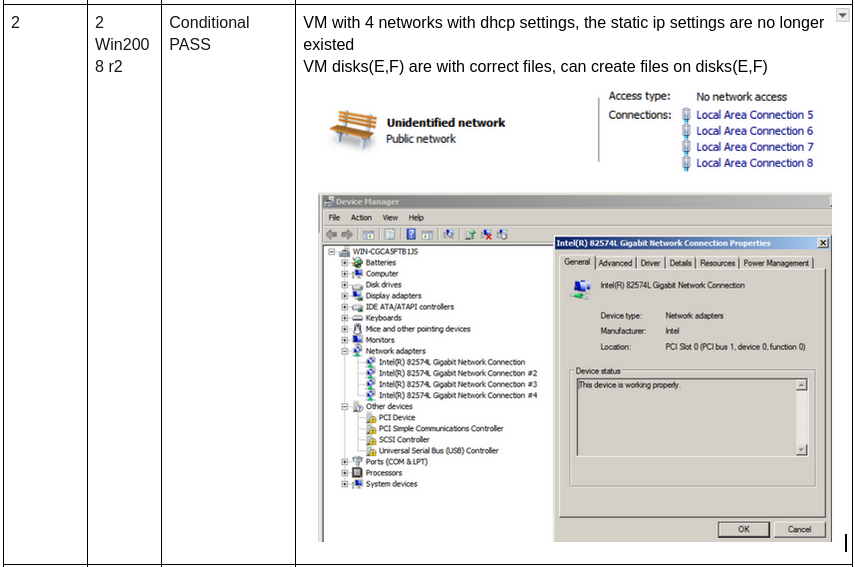The height and width of the screenshot is (567, 855).
Task: Click the Back arrow in Device Manager toolbar
Action: pyautogui.click(x=331, y=234)
